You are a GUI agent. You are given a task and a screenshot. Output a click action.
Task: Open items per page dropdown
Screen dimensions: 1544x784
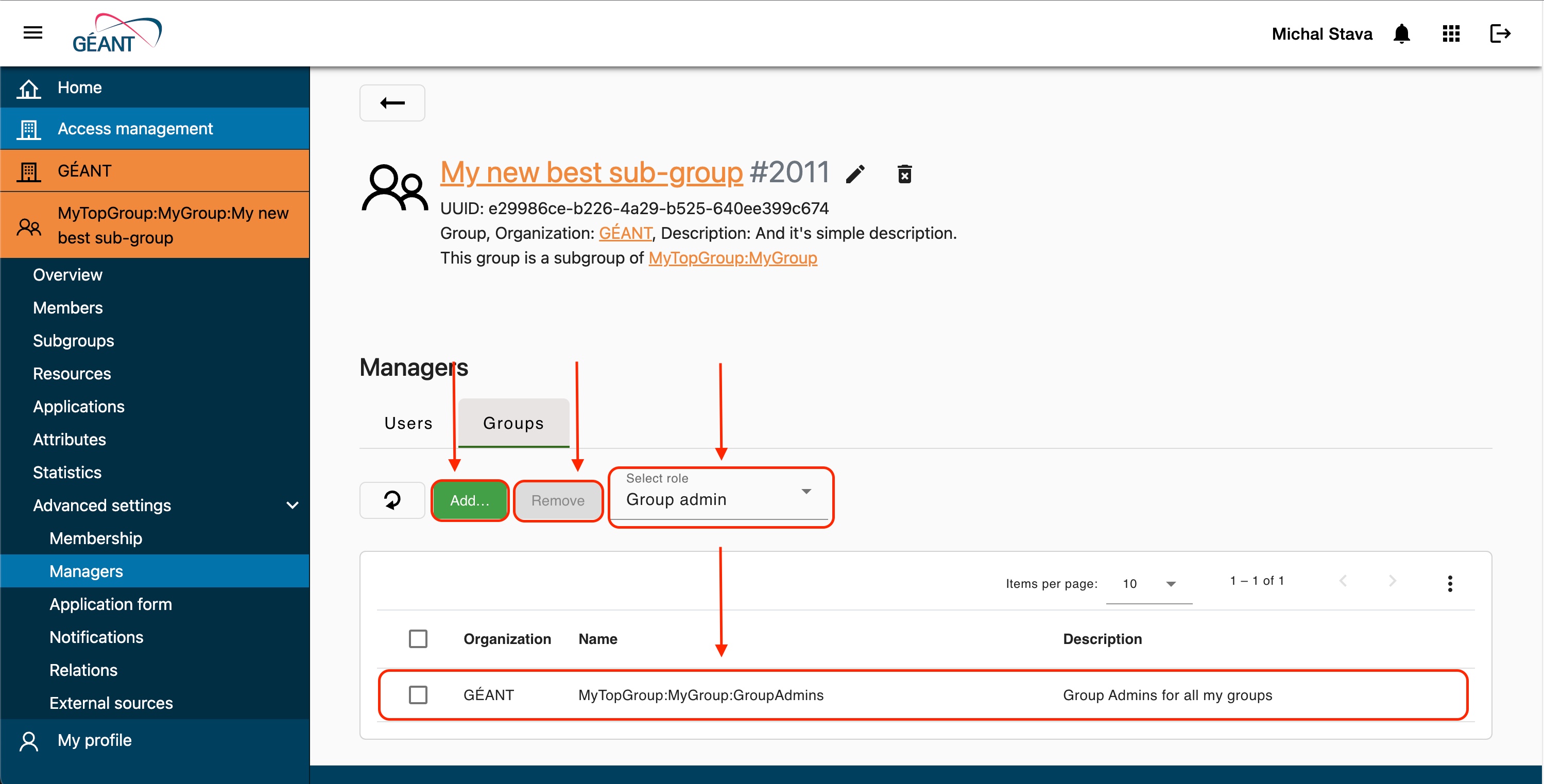point(1148,583)
